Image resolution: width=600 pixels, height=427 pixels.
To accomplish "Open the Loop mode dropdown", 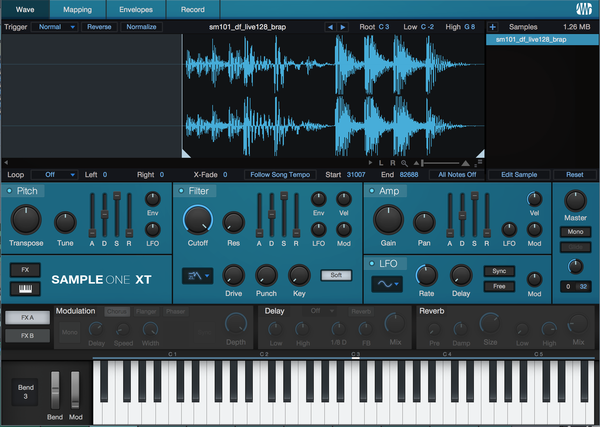I will tap(54, 175).
